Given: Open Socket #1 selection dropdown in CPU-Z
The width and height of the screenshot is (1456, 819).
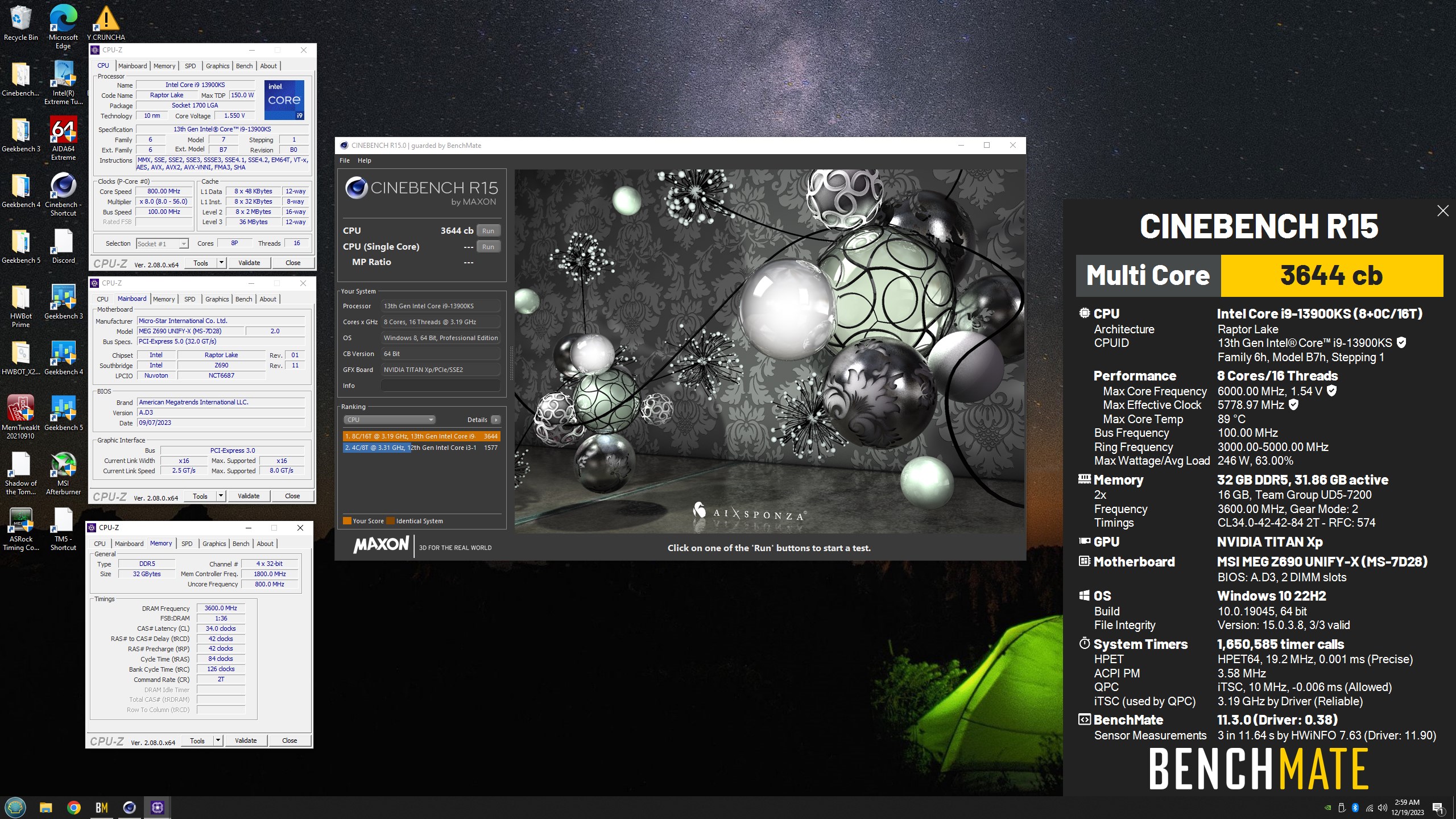Looking at the screenshot, I should pos(162,243).
